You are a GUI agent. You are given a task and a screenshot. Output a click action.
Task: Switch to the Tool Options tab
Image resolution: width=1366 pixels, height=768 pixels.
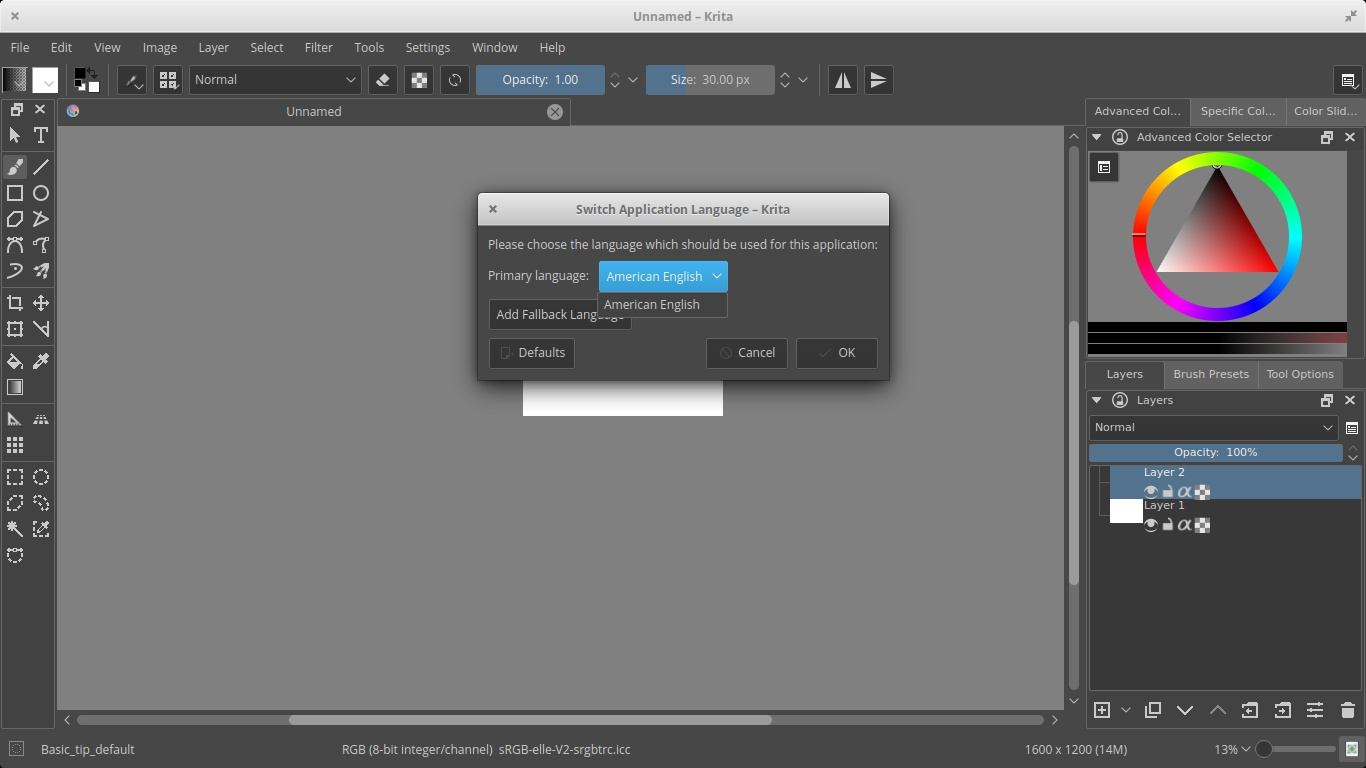[1299, 374]
